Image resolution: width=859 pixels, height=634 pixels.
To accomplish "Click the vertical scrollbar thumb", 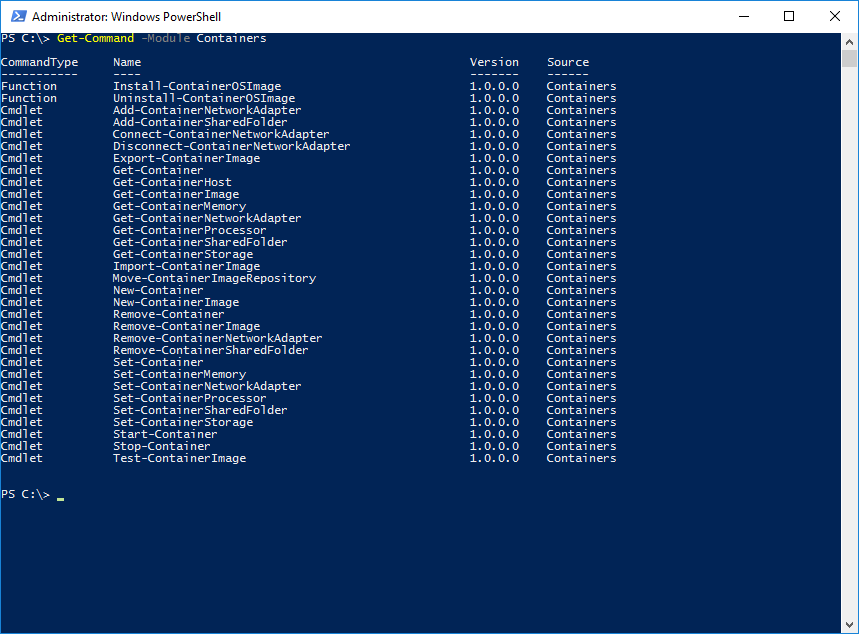I will pos(849,59).
